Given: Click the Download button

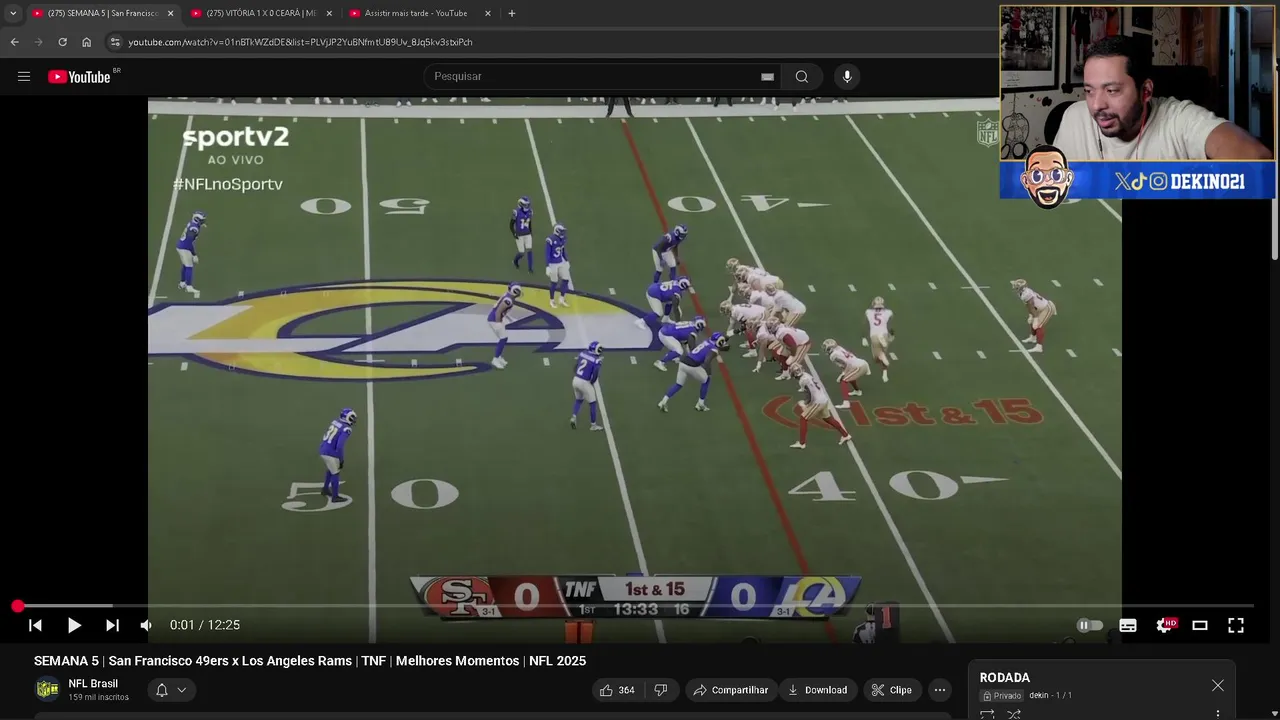Looking at the screenshot, I should pyautogui.click(x=818, y=690).
